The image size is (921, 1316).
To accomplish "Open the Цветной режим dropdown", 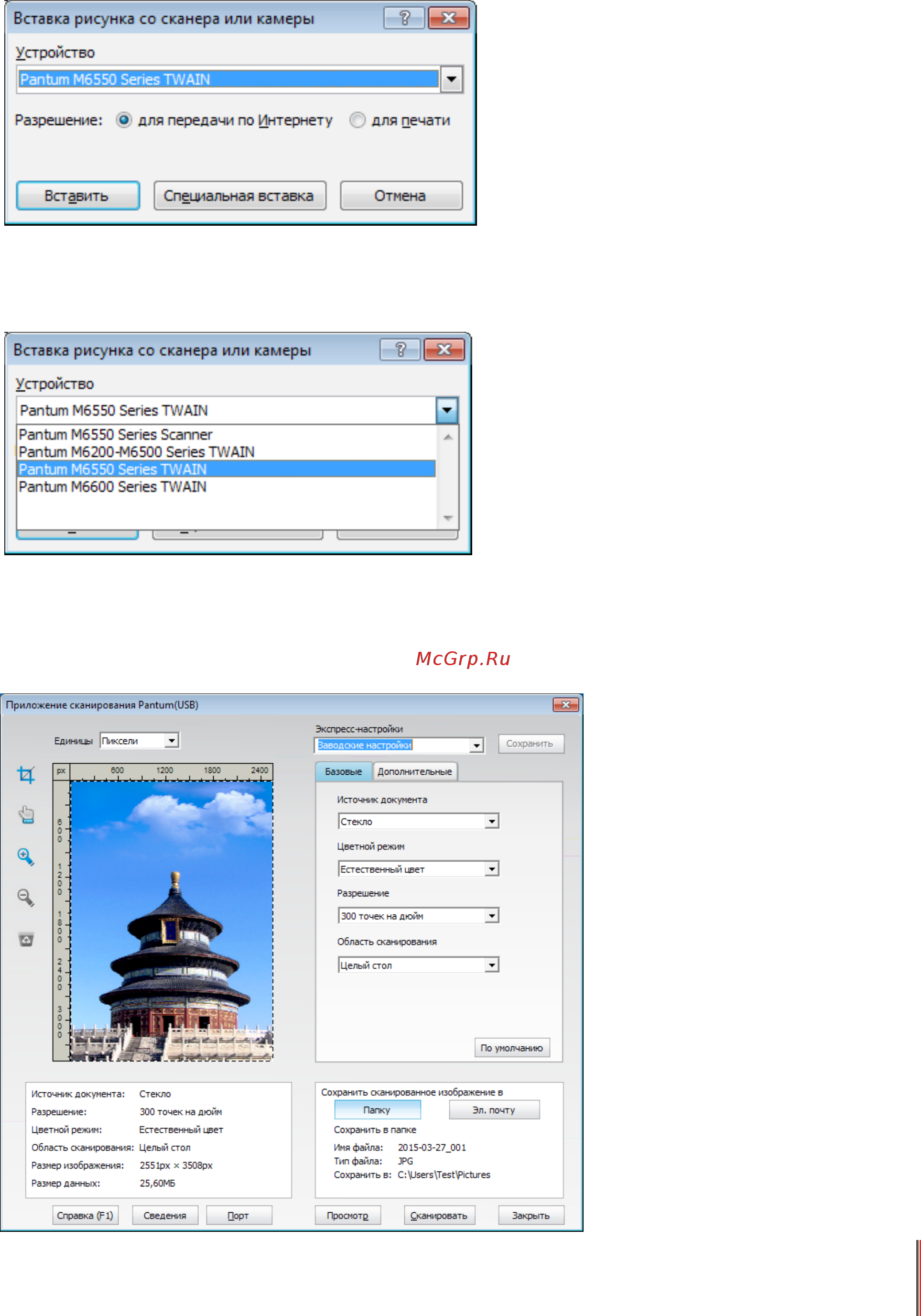I will 491,869.
